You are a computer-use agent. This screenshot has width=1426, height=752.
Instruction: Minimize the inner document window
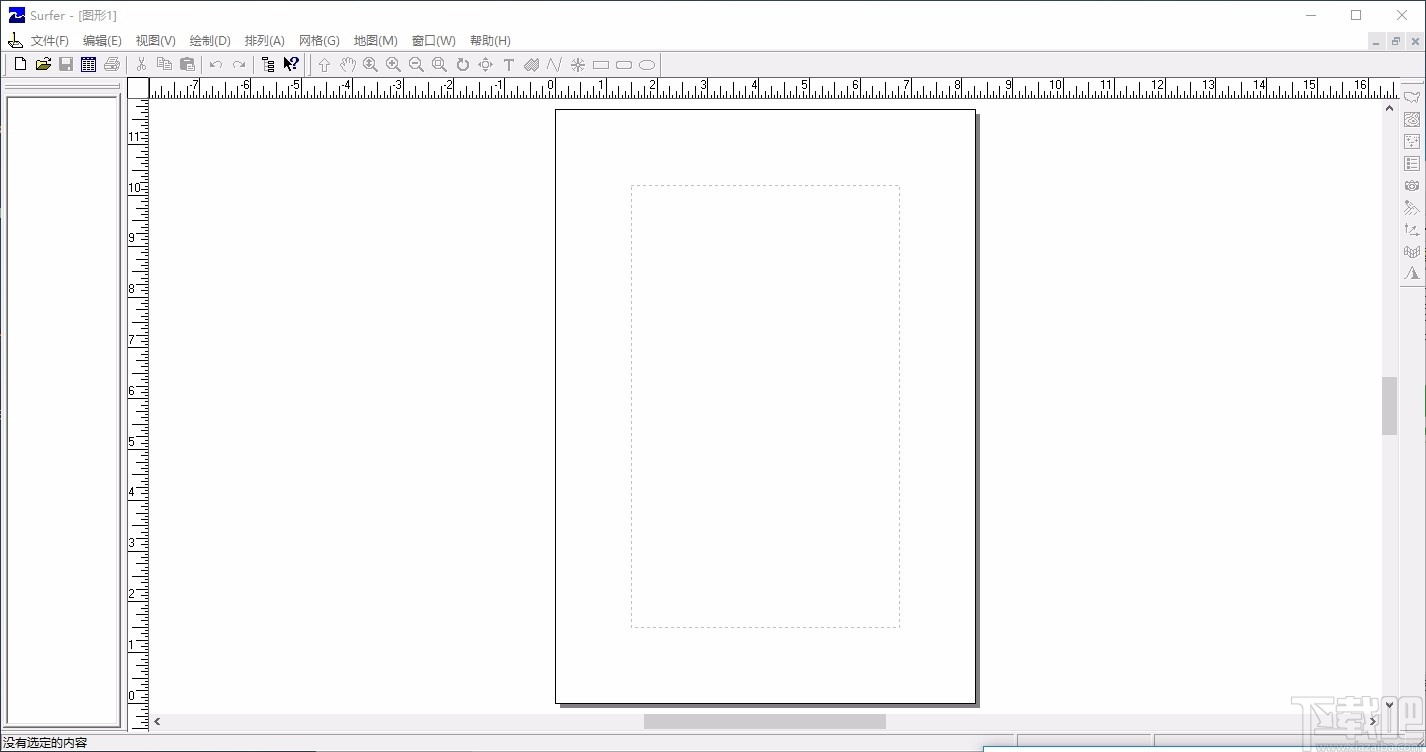pyautogui.click(x=1377, y=41)
